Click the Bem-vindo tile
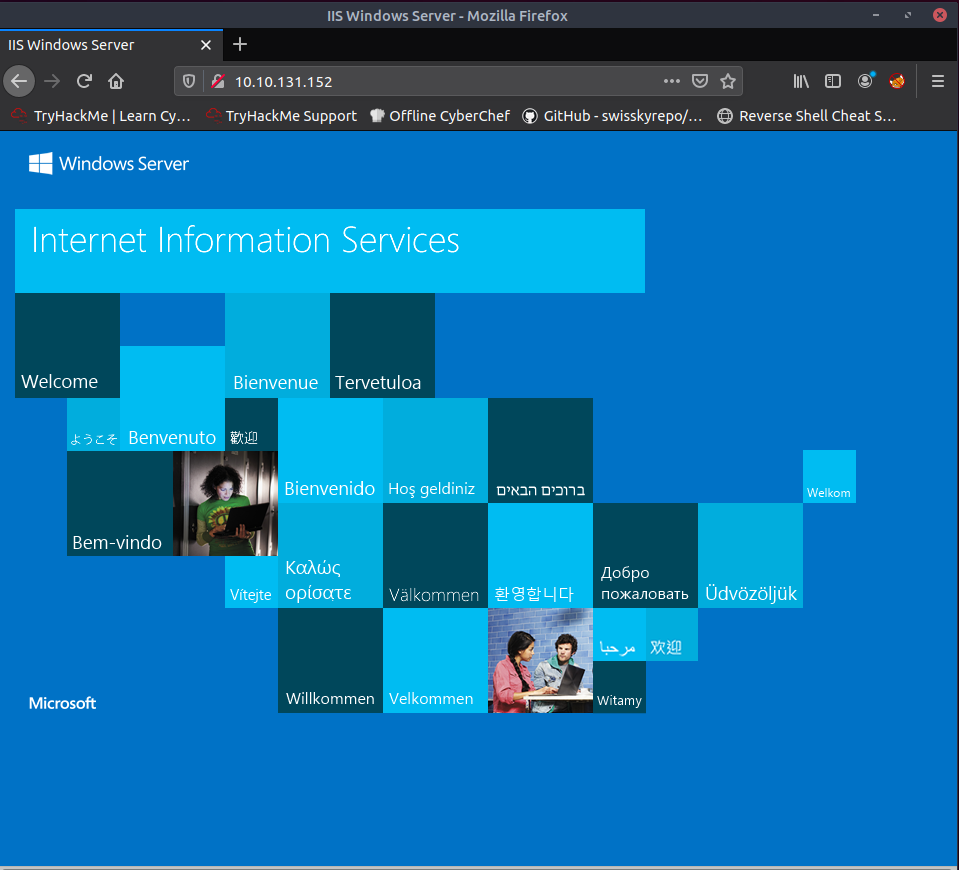The width and height of the screenshot is (959, 870). tap(120, 504)
